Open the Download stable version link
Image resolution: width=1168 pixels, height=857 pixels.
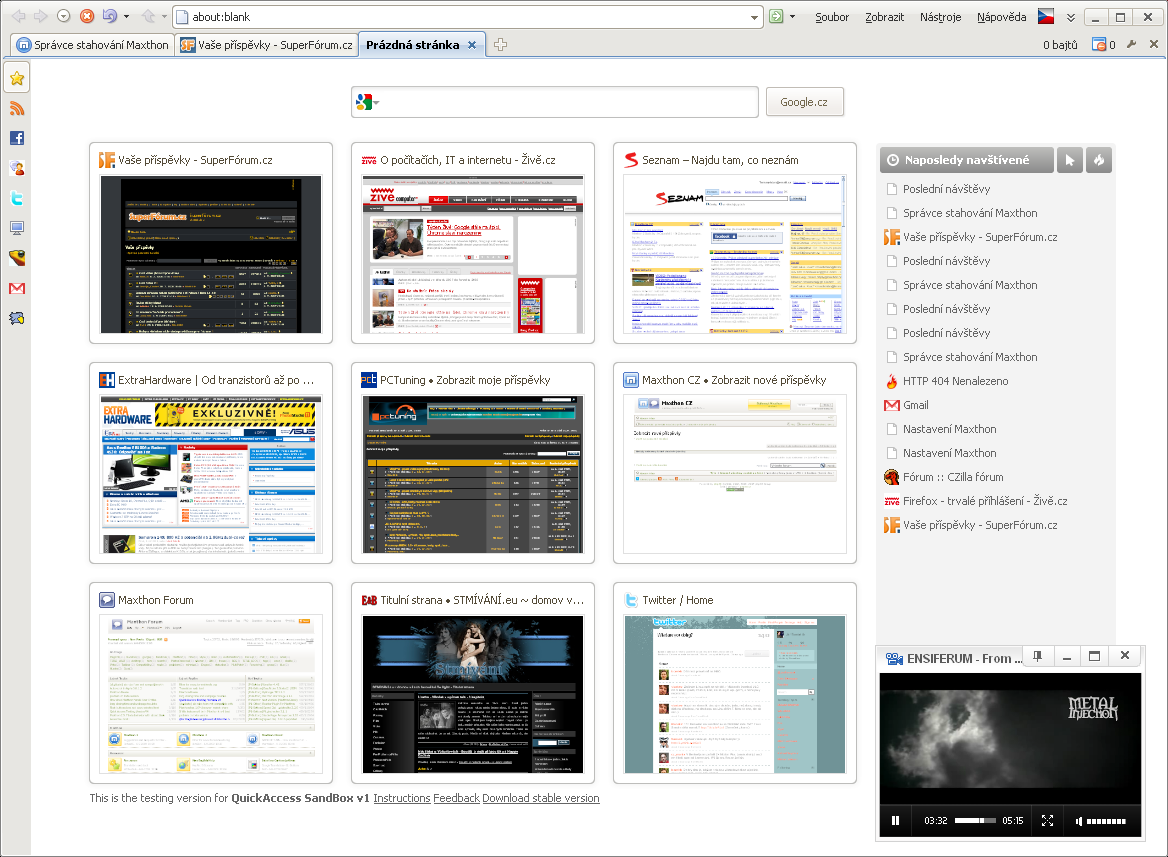coord(540,798)
